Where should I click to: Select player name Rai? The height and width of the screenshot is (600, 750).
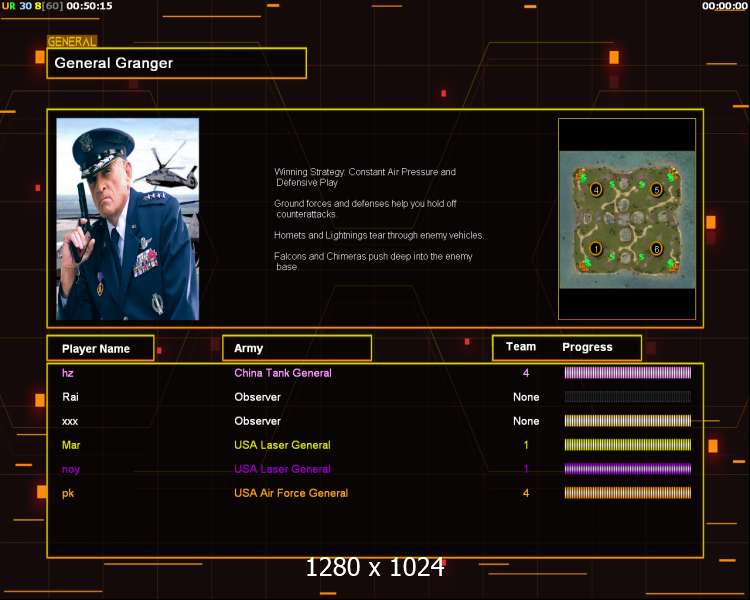pyautogui.click(x=70, y=397)
